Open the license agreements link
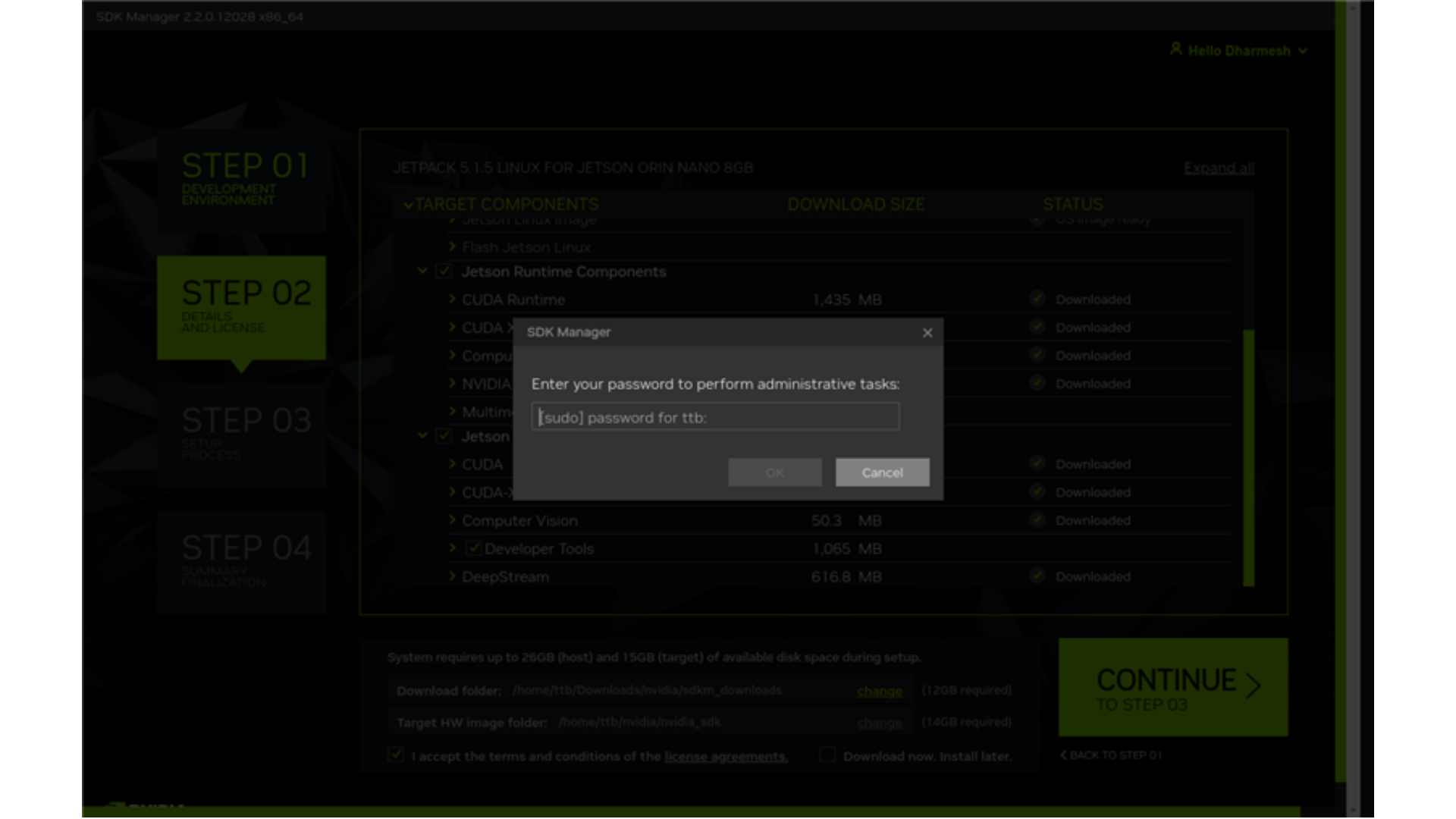Image resolution: width=1456 pixels, height=819 pixels. point(726,757)
